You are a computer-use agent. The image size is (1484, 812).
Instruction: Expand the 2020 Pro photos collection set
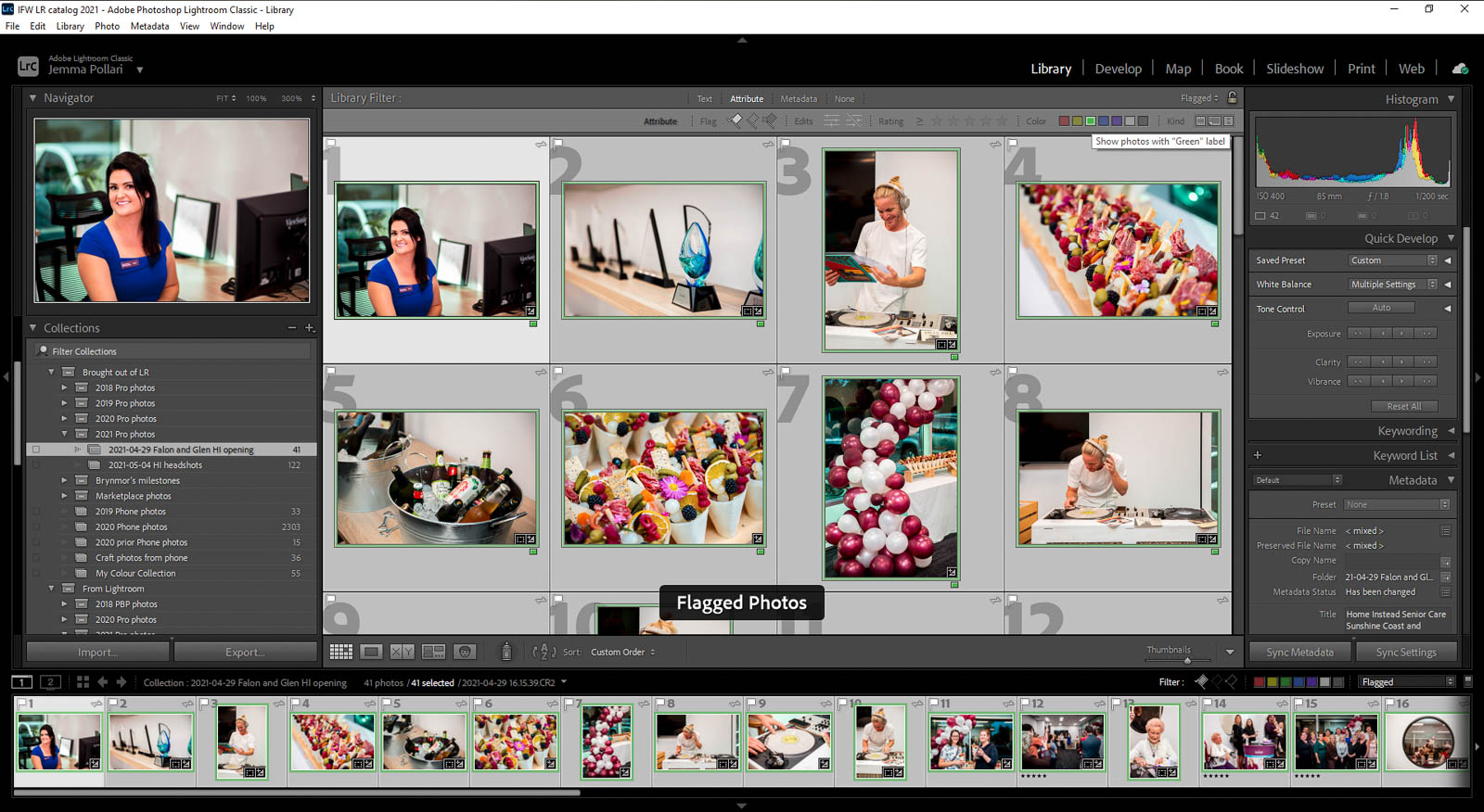[64, 419]
